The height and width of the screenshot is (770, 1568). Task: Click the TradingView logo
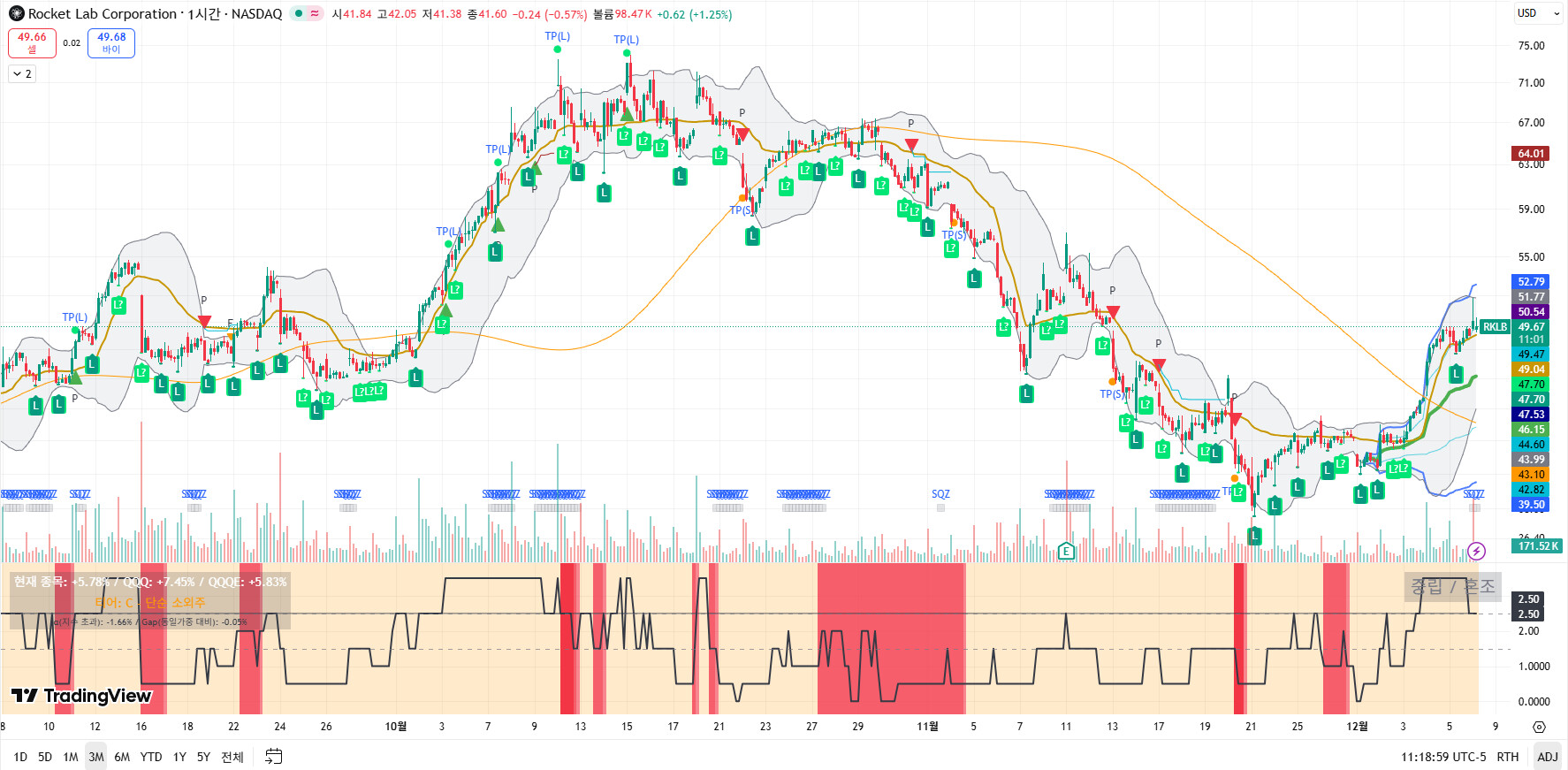[x=81, y=696]
